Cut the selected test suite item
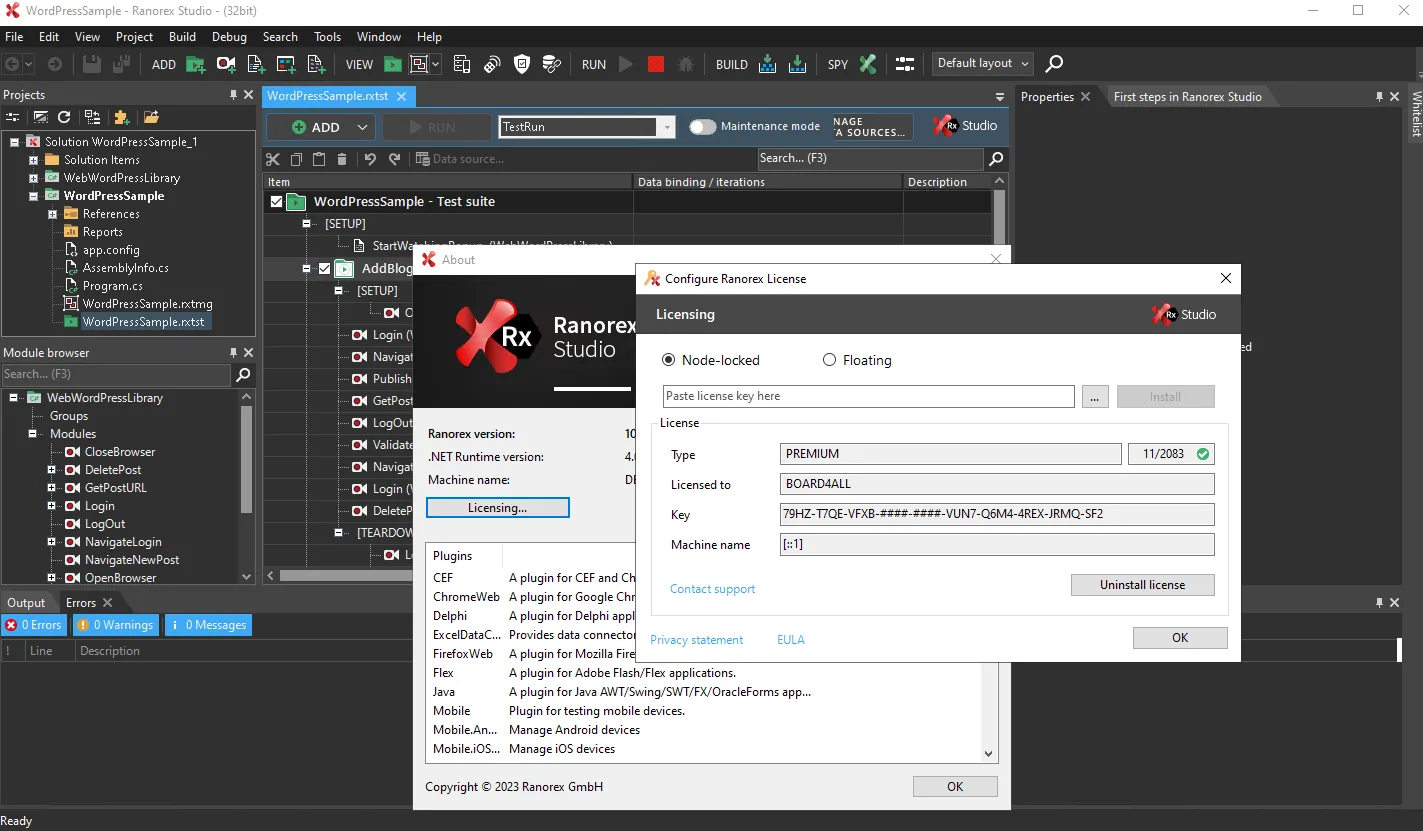 point(273,159)
